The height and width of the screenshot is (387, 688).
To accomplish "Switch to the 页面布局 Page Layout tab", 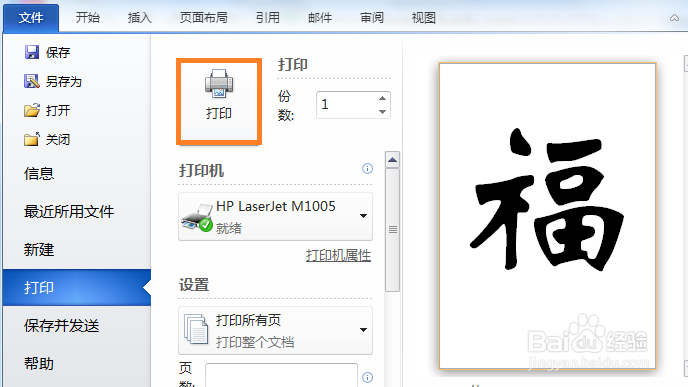I will click(x=204, y=18).
